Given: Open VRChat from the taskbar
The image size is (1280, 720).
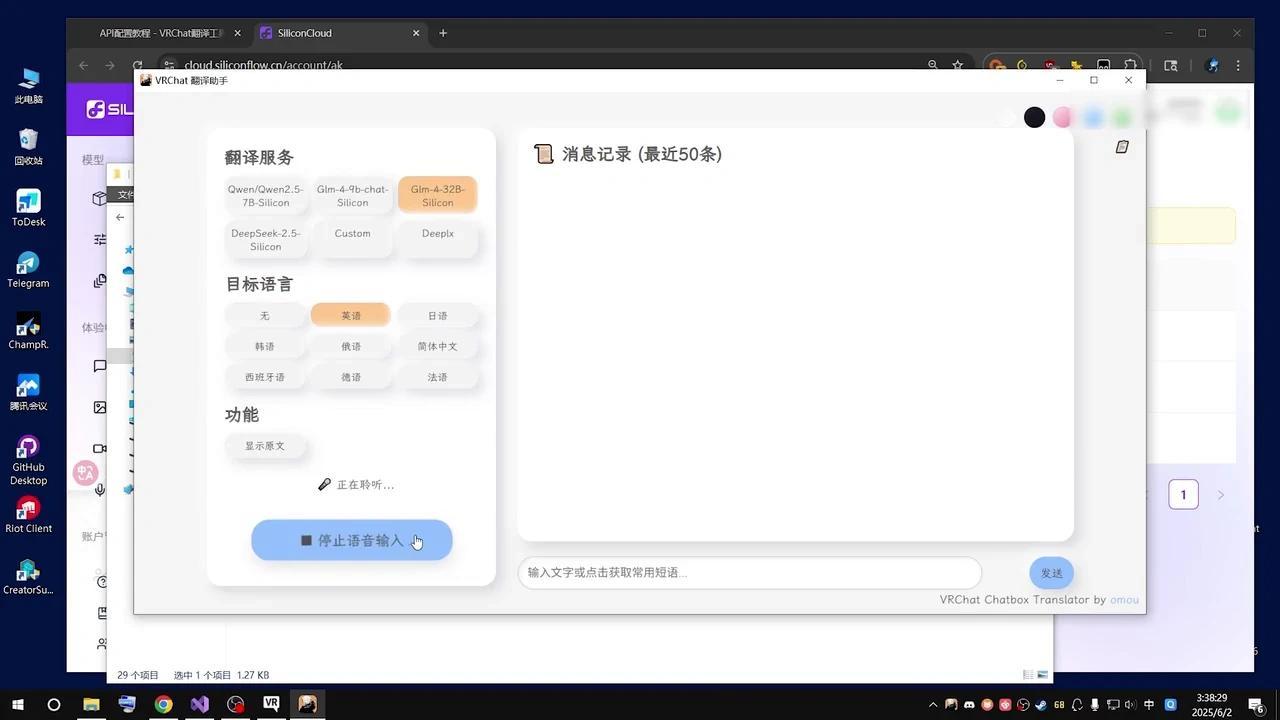Looking at the screenshot, I should 271,705.
